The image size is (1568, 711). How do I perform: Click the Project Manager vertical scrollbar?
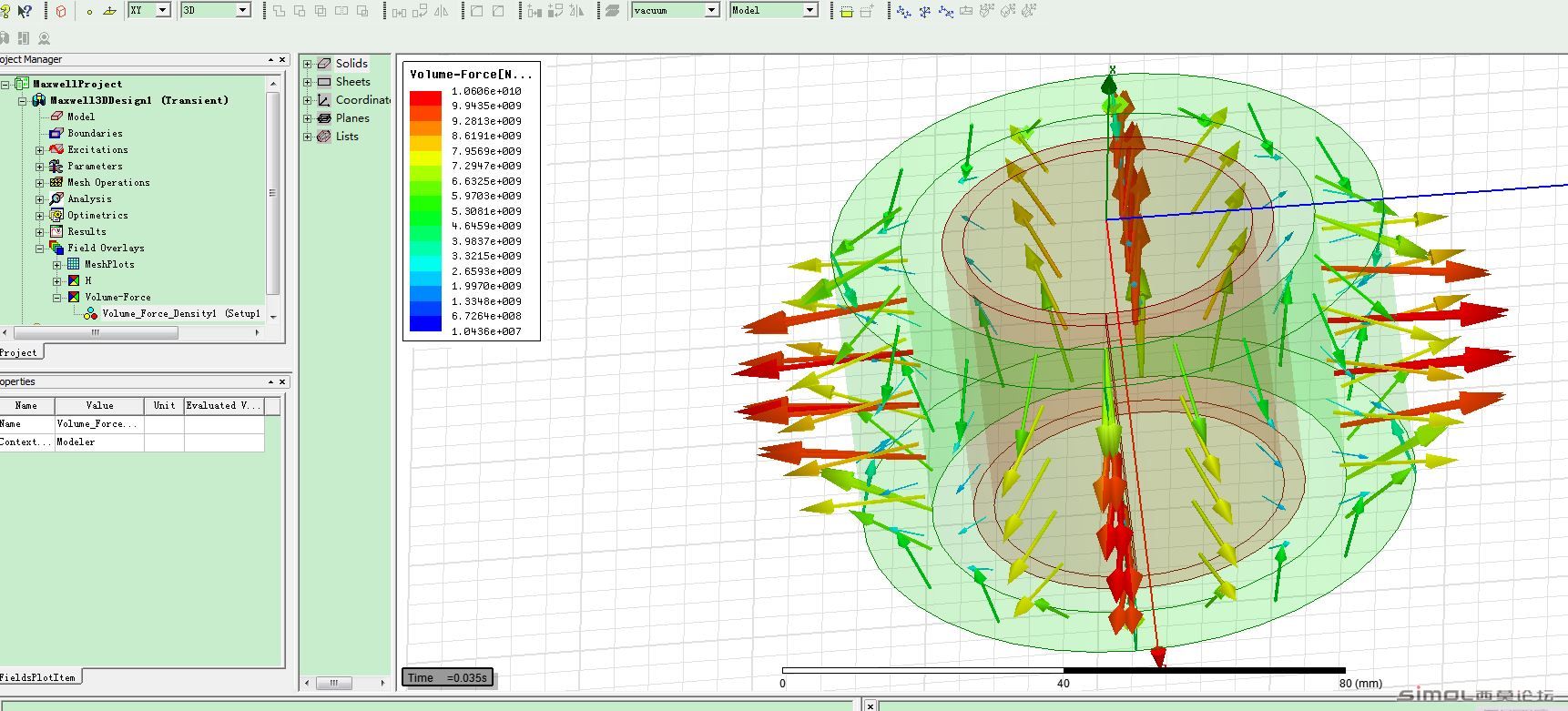(272, 192)
